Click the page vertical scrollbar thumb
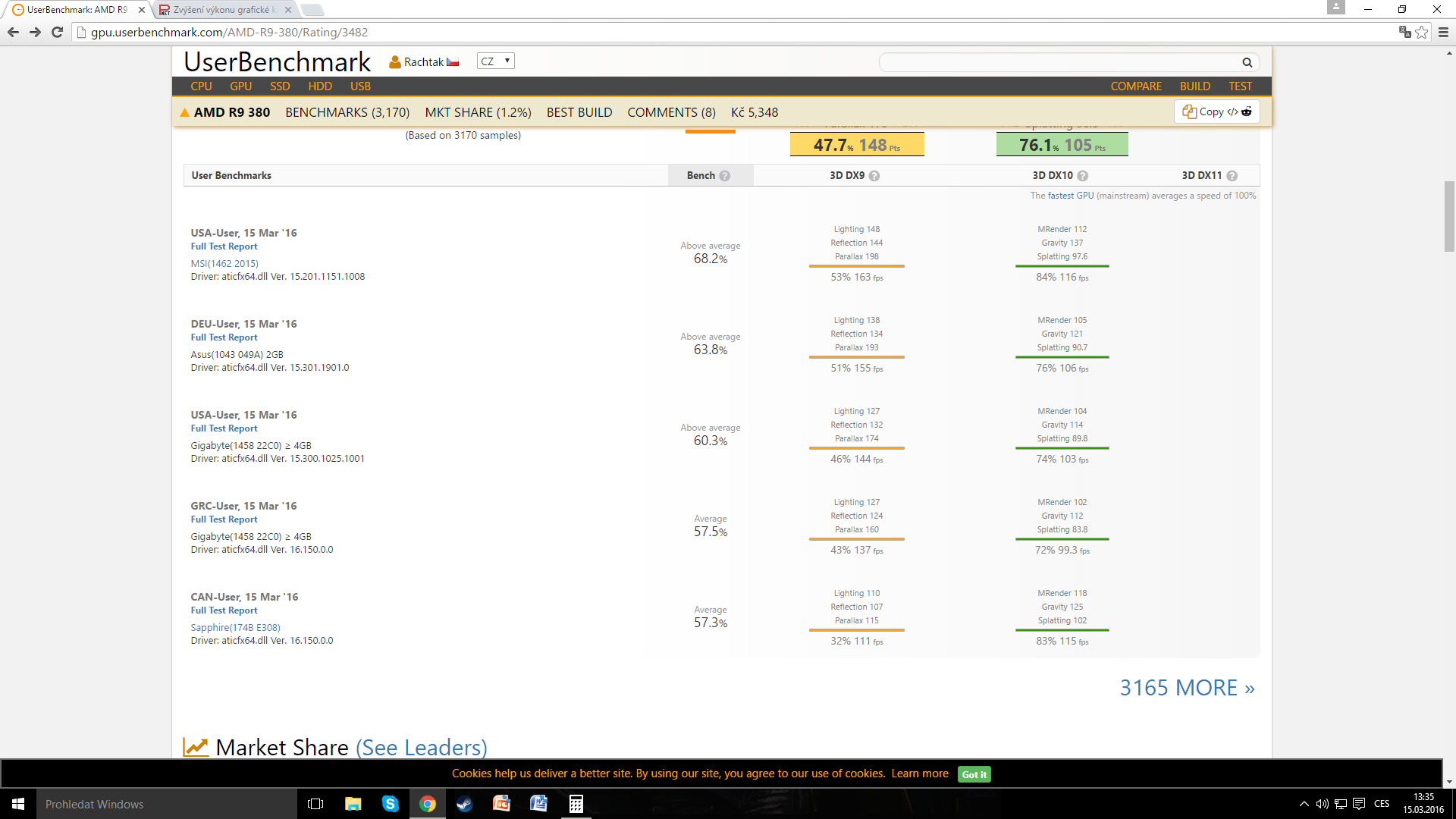1456x819 pixels. [x=1449, y=216]
